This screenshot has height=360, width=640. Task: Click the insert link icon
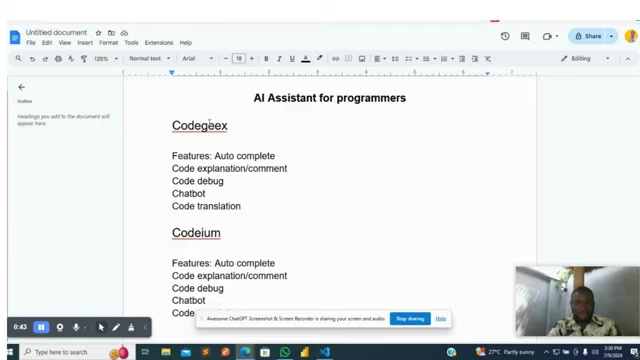pos(335,59)
